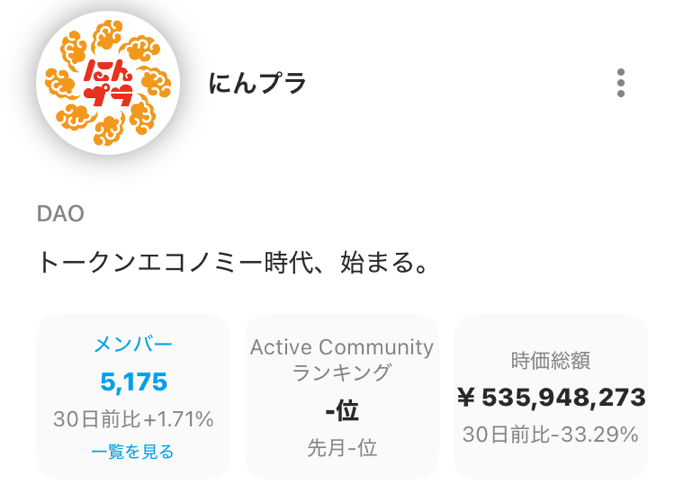Tap the ランキング label in middle card

(x=342, y=372)
